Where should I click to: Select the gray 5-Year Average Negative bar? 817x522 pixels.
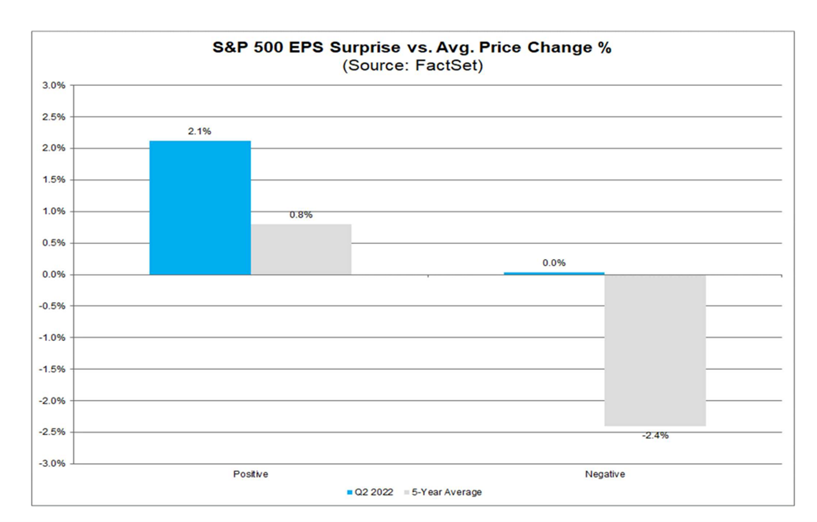tap(655, 350)
